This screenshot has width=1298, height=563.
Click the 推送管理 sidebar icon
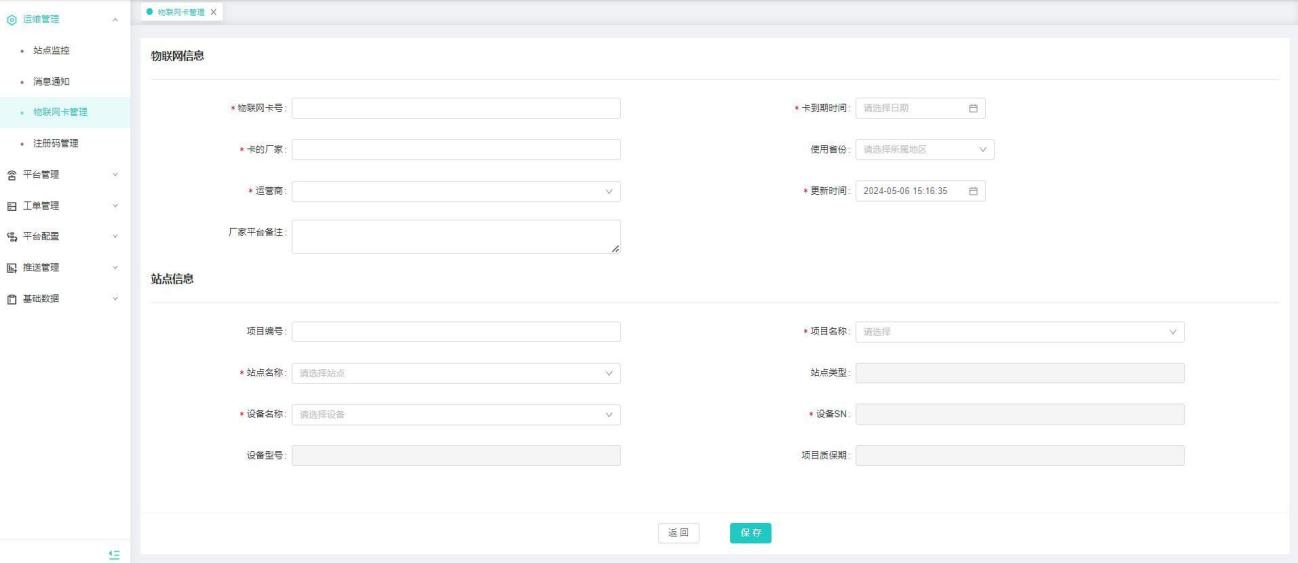click(x=12, y=268)
